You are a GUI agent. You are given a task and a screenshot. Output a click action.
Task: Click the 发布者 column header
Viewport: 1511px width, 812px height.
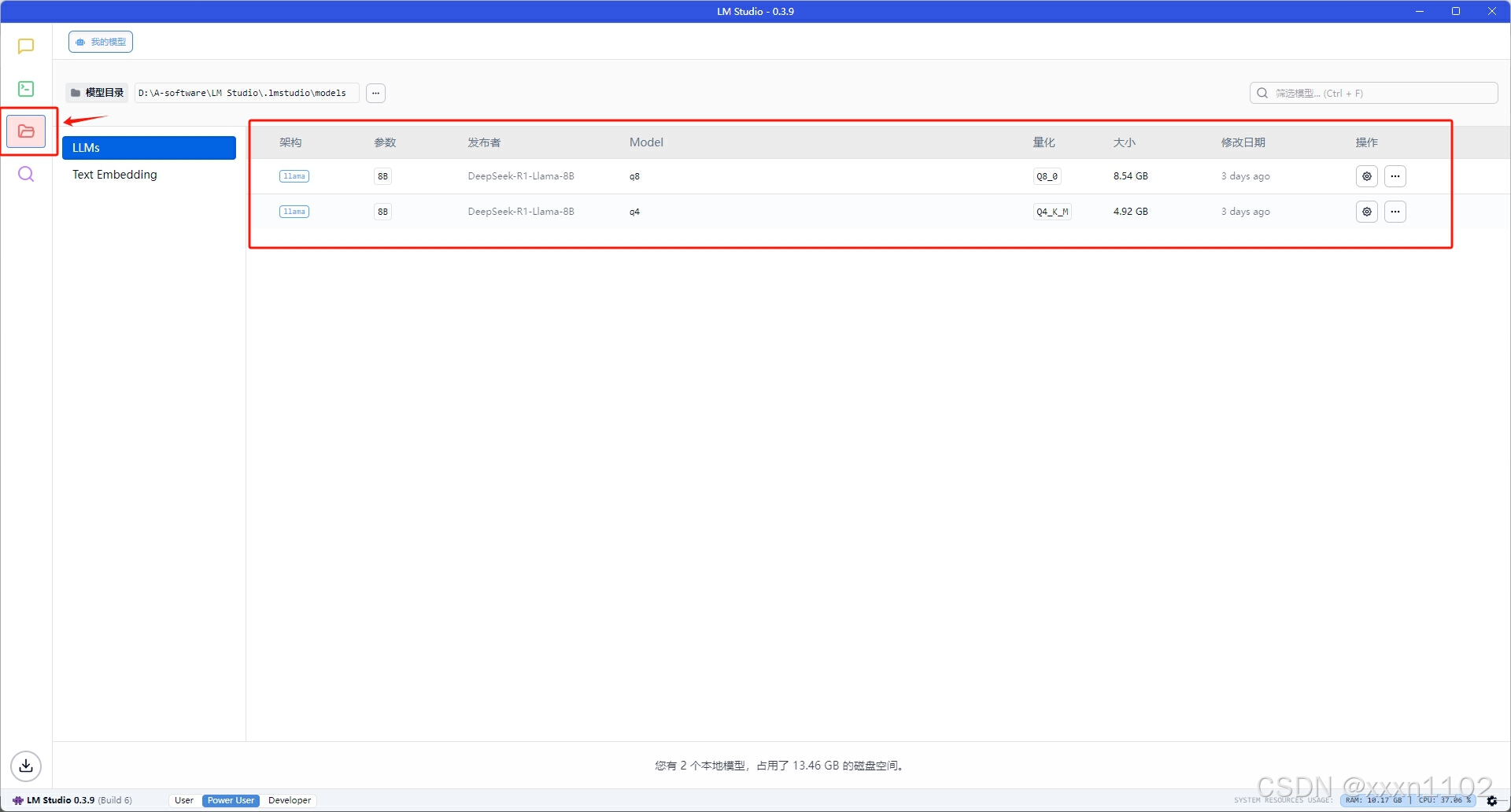click(484, 142)
